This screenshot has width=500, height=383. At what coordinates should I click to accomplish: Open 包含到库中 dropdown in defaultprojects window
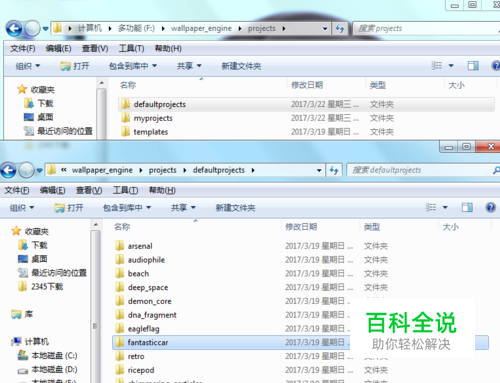pyautogui.click(x=127, y=208)
